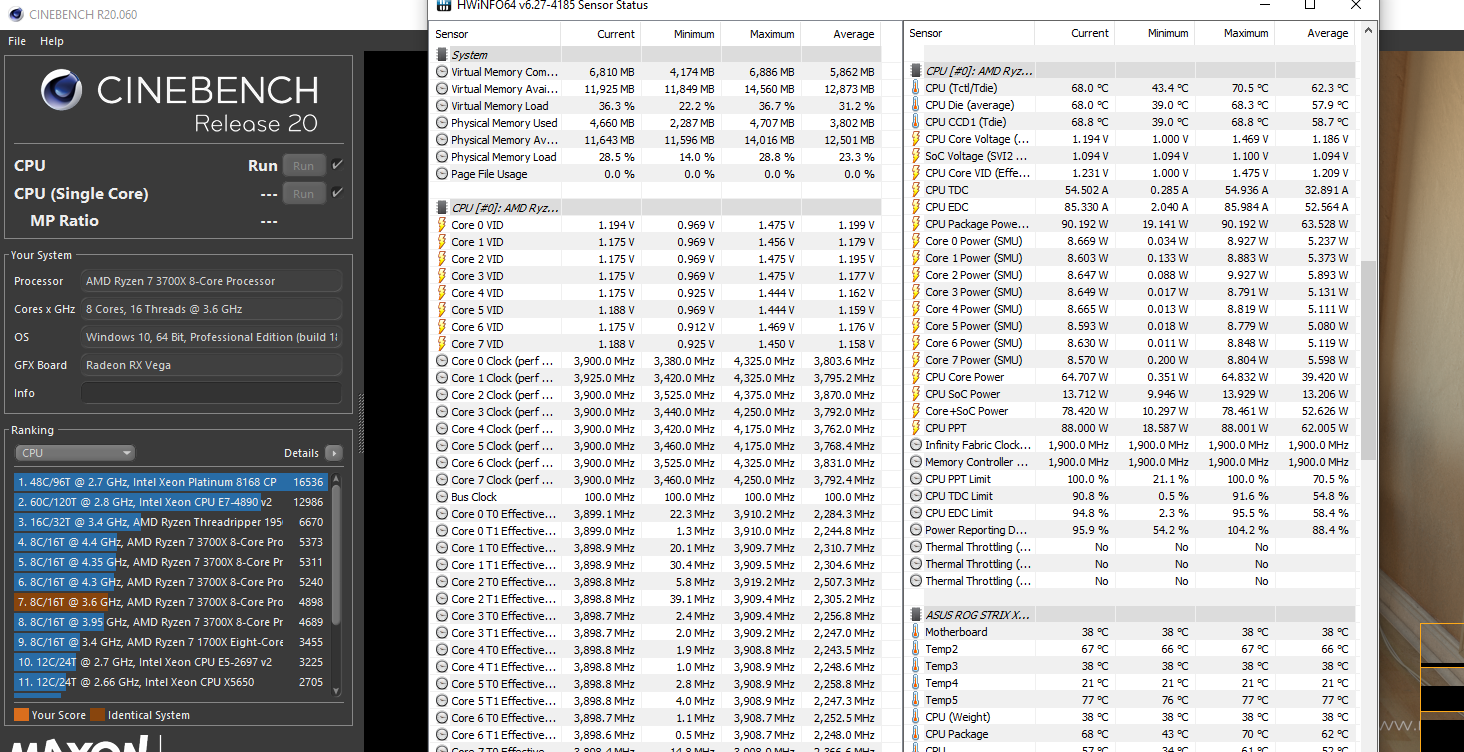Select the Xeon X5650 ranking entry
Image resolution: width=1464 pixels, height=752 pixels.
point(170,682)
